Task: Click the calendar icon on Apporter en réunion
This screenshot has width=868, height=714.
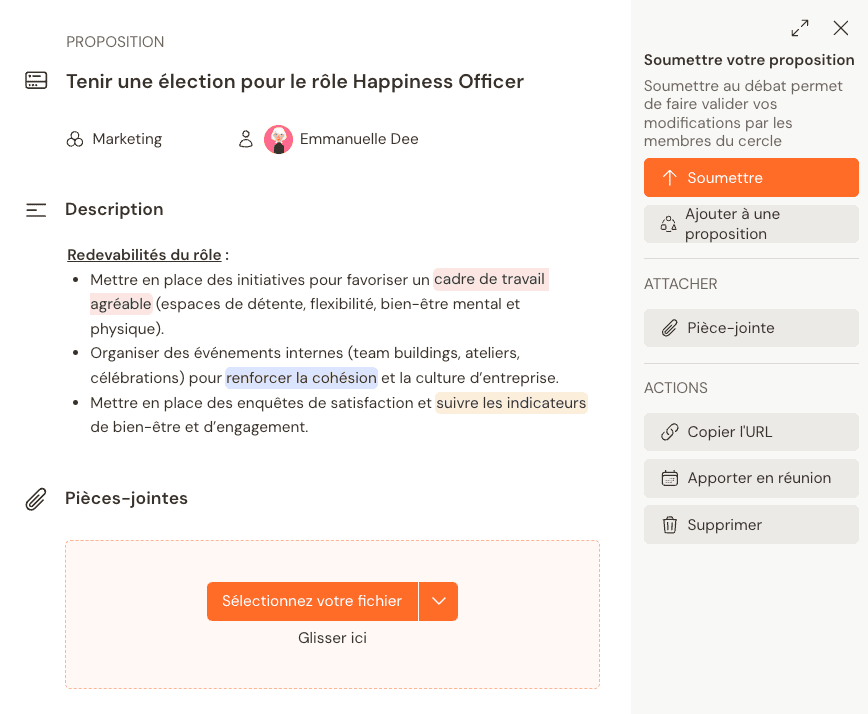Action: click(x=668, y=478)
